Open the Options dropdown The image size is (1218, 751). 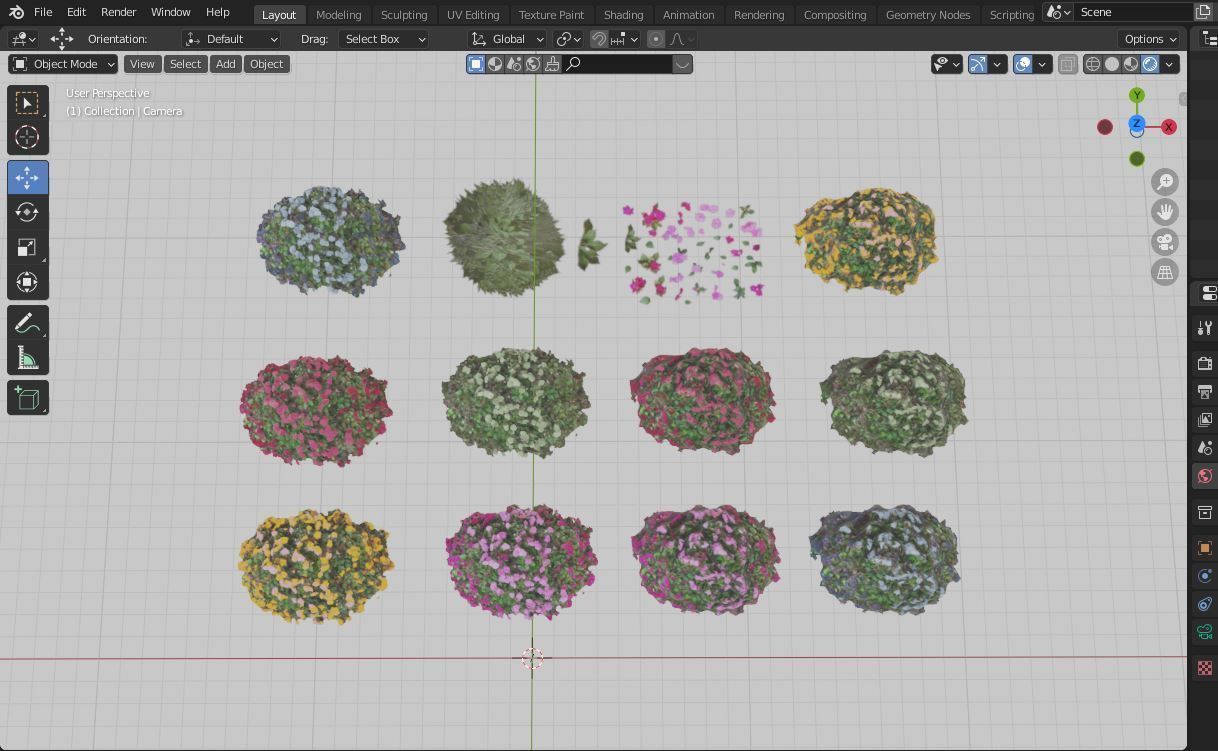[x=1150, y=39]
